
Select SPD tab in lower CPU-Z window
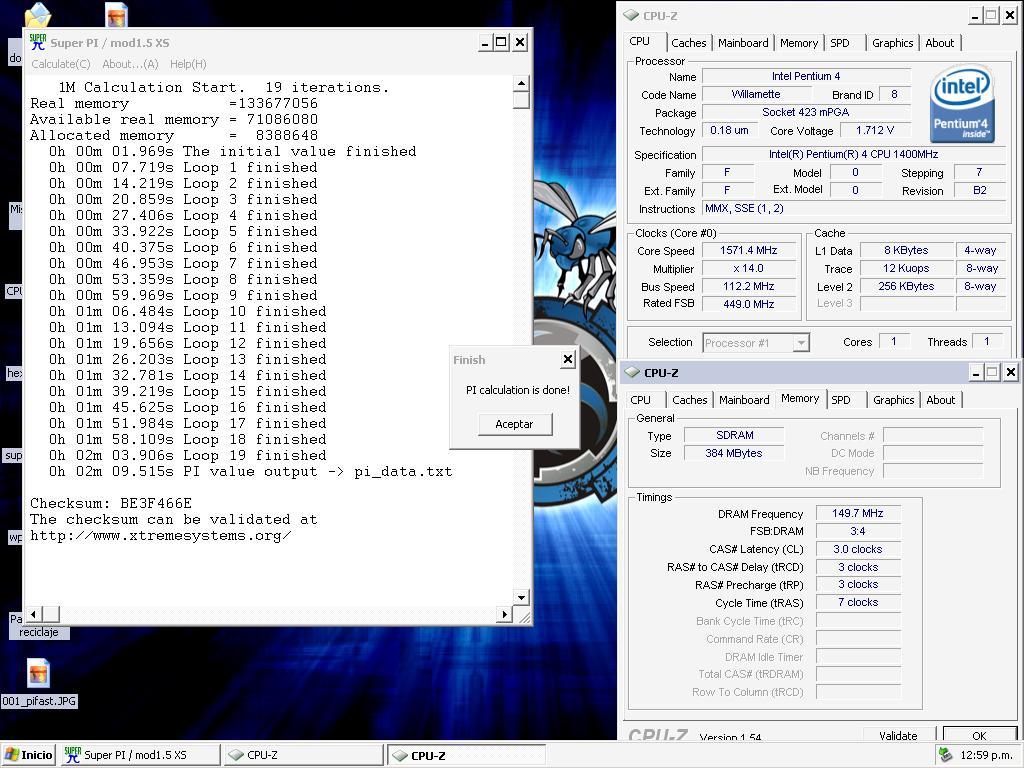[x=841, y=400]
